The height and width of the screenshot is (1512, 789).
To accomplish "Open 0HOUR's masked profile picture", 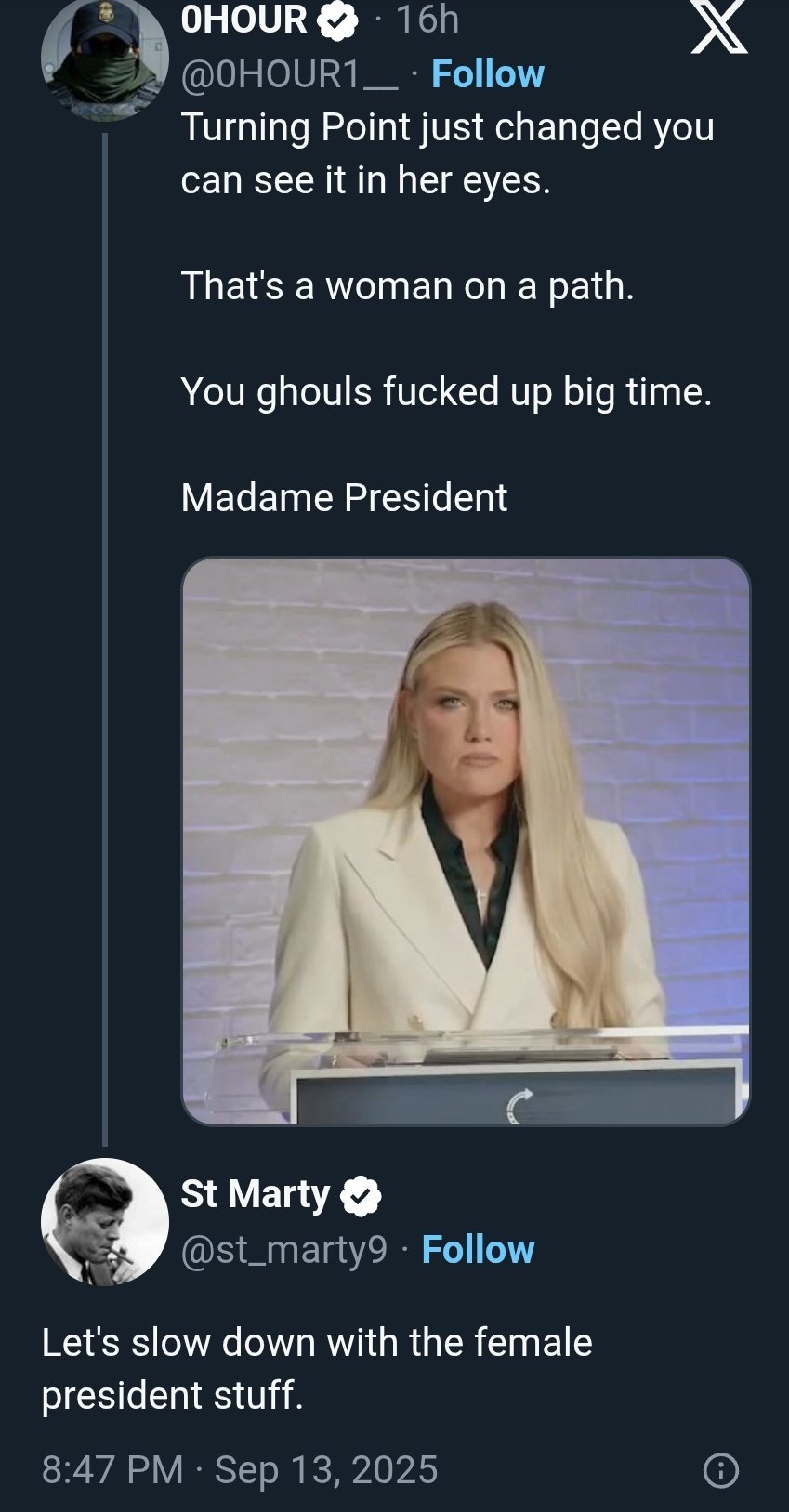I will pyautogui.click(x=104, y=61).
